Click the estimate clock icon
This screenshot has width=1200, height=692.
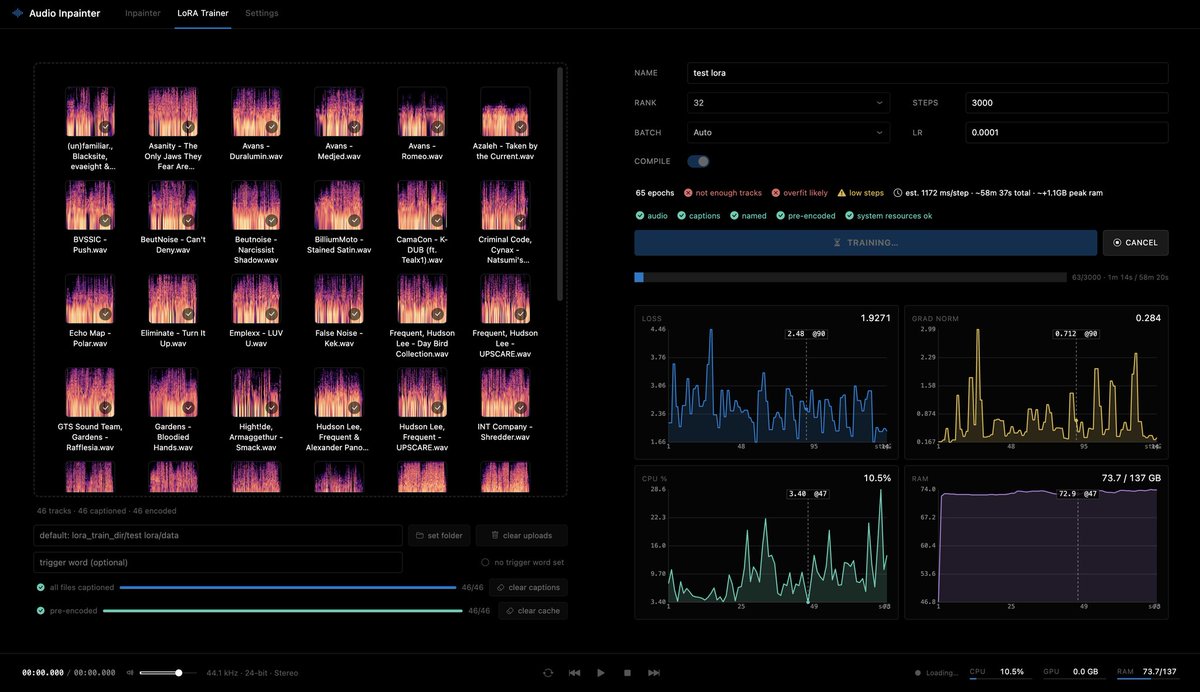click(x=897, y=192)
